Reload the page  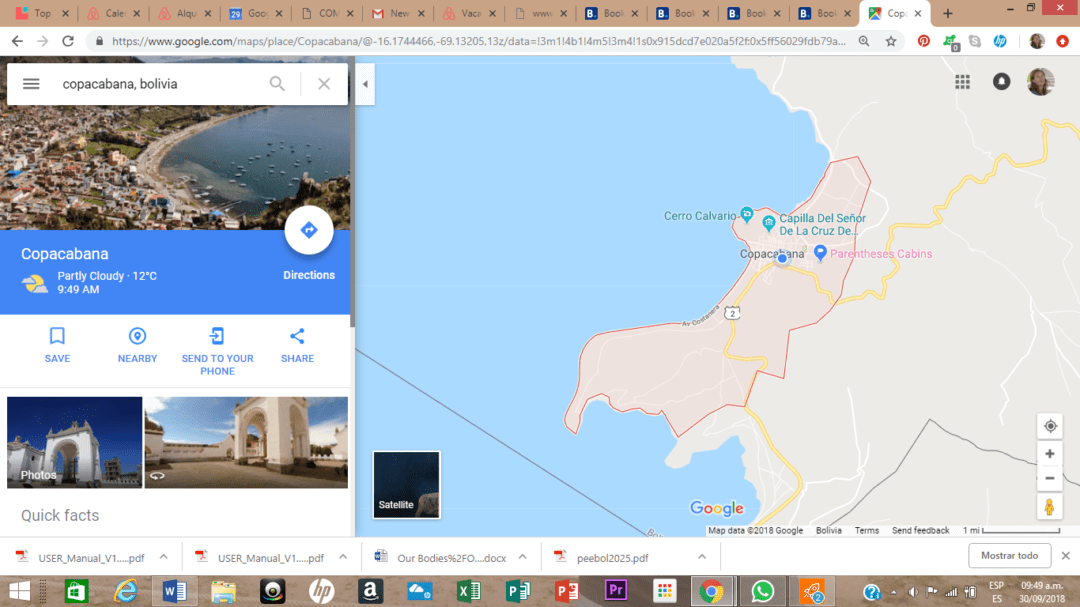tap(68, 41)
